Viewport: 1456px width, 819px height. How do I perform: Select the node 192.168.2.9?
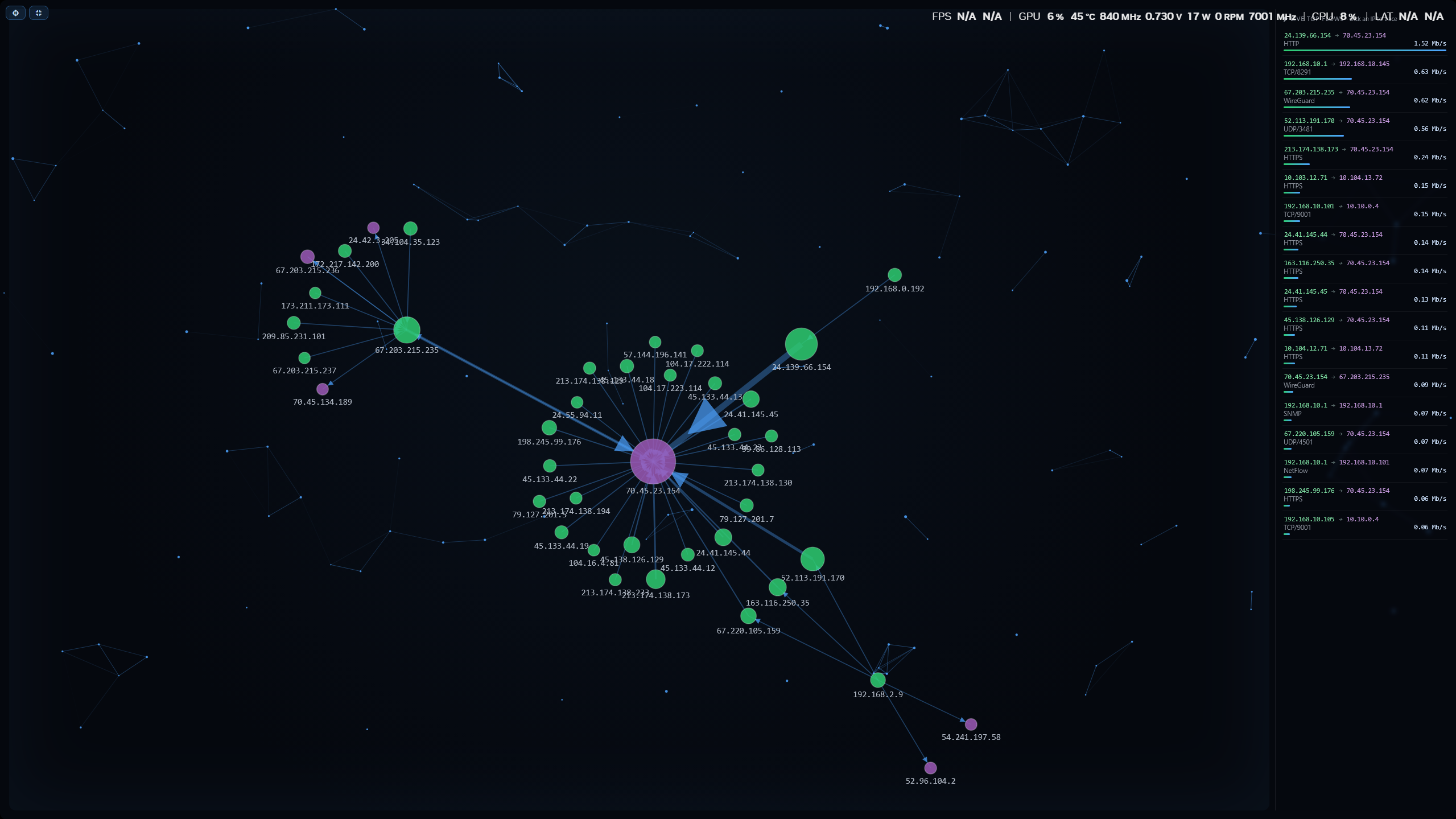coord(878,680)
